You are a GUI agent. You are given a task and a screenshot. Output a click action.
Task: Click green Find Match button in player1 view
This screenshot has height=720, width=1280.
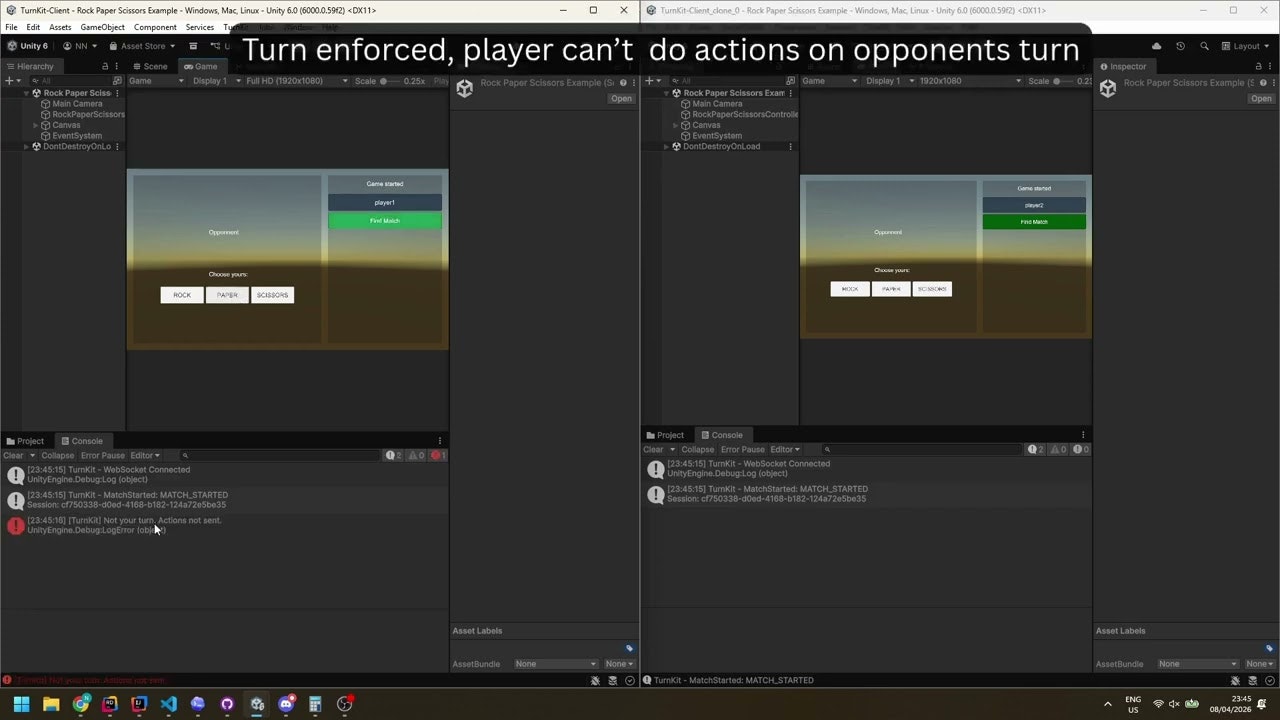(x=385, y=221)
